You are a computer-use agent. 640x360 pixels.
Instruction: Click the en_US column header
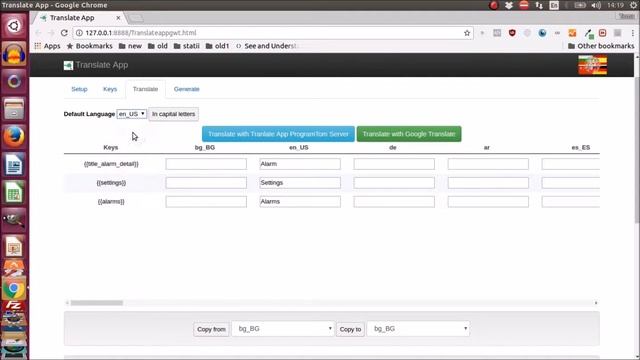click(298, 147)
